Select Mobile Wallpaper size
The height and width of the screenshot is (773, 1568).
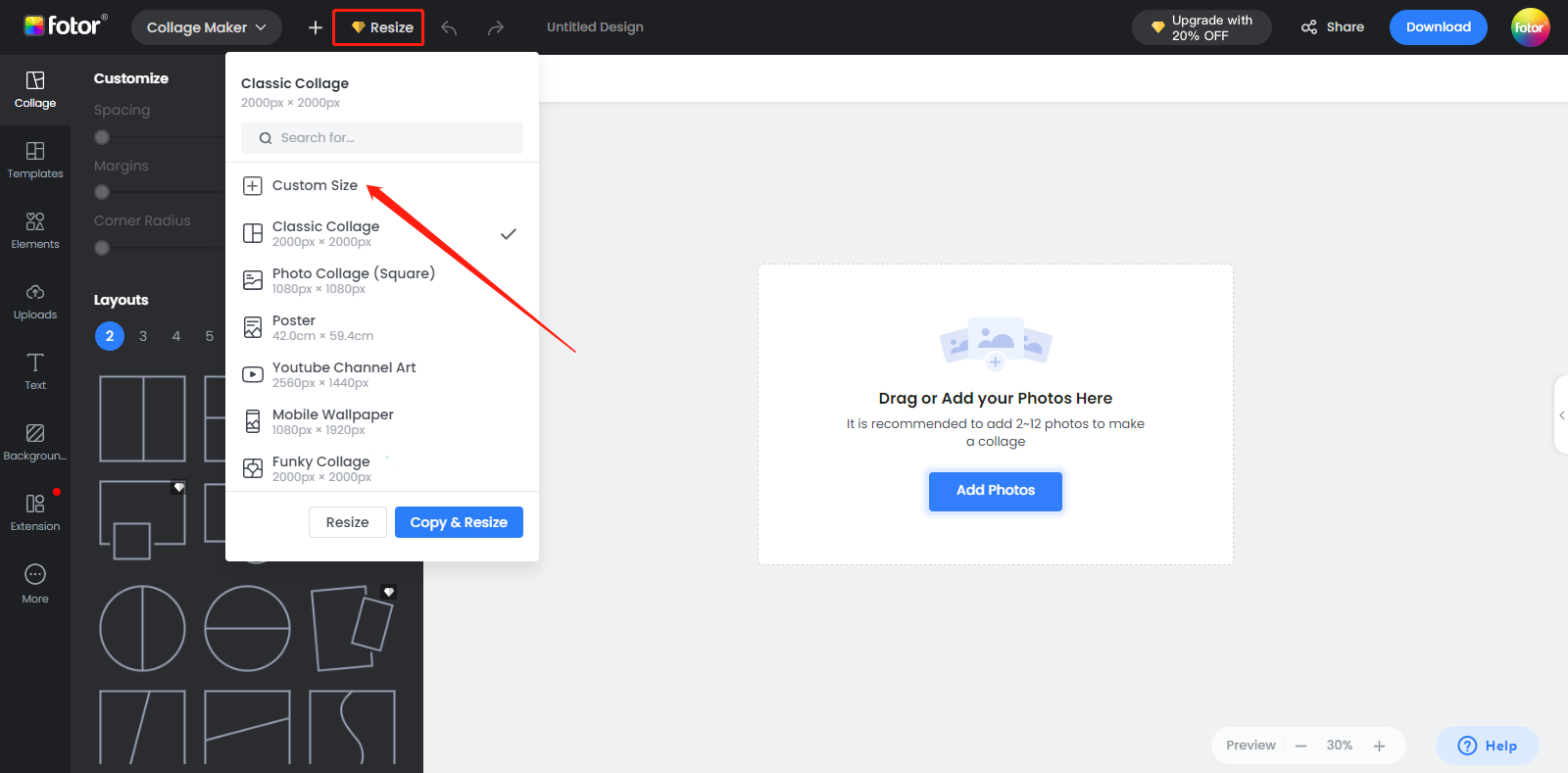click(382, 421)
